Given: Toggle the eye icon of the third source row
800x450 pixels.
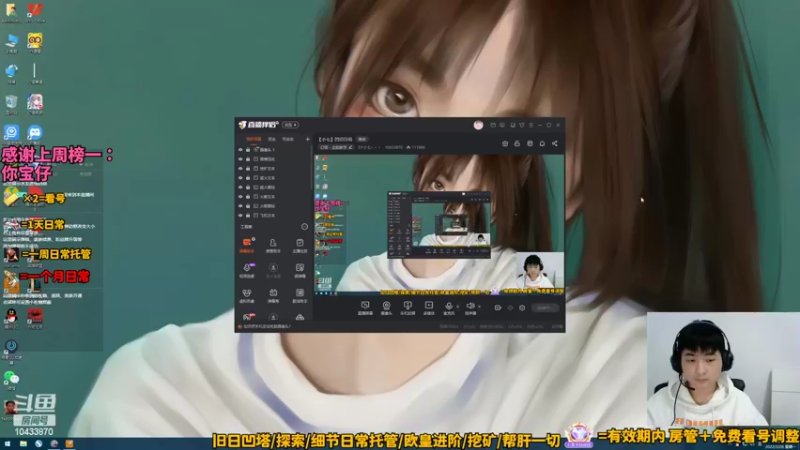Looking at the screenshot, I should [241, 168].
